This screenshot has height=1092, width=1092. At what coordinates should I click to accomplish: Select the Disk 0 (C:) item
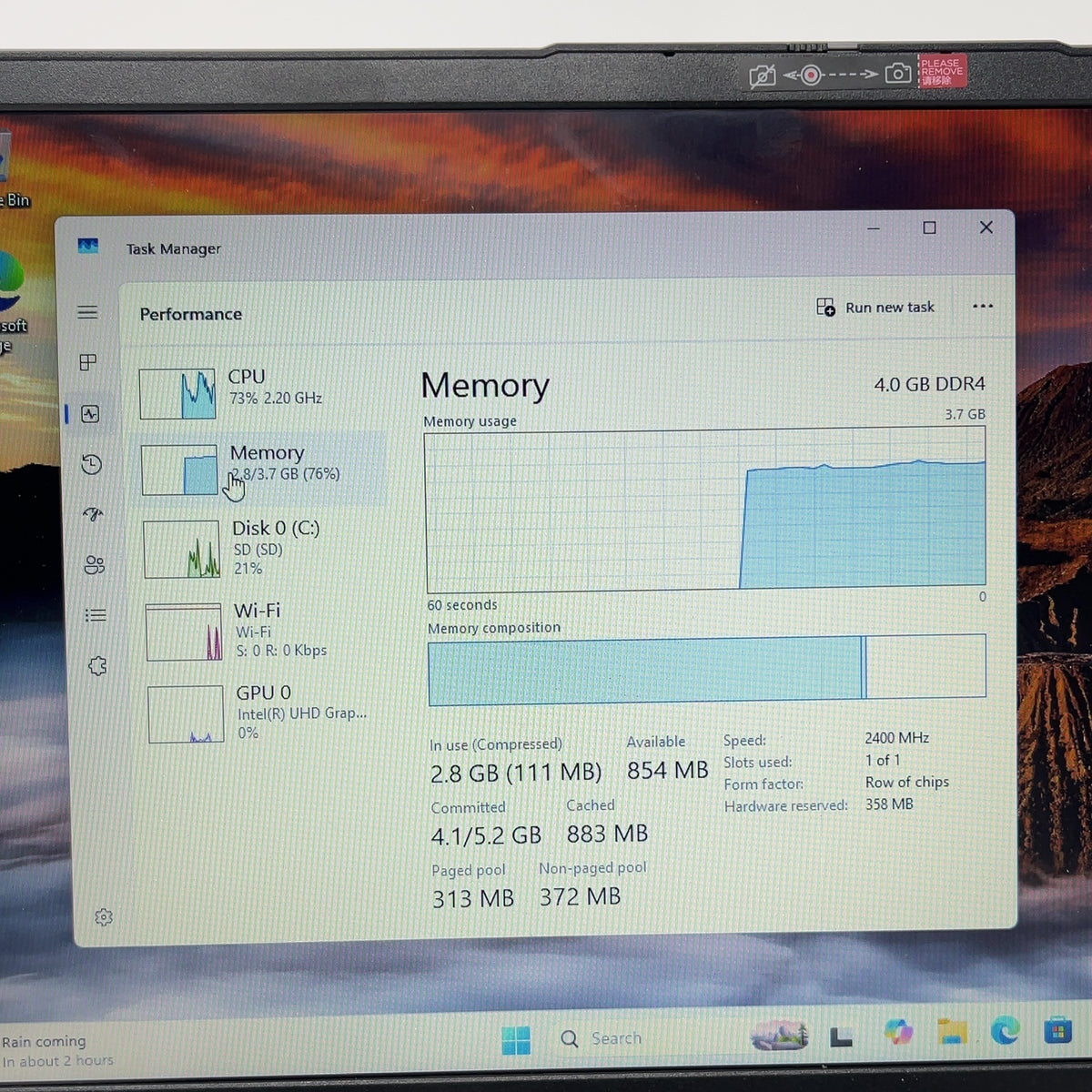point(263,548)
